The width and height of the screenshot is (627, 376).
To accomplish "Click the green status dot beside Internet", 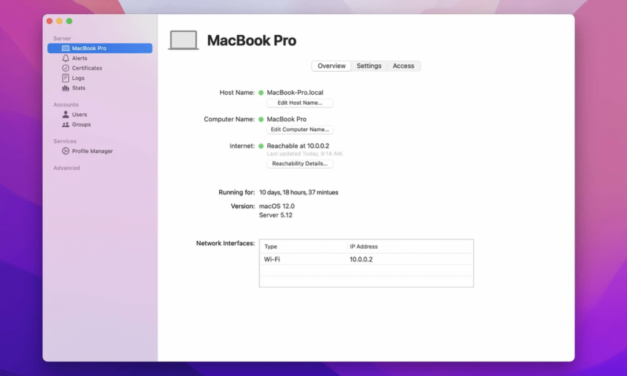I will coord(261,146).
